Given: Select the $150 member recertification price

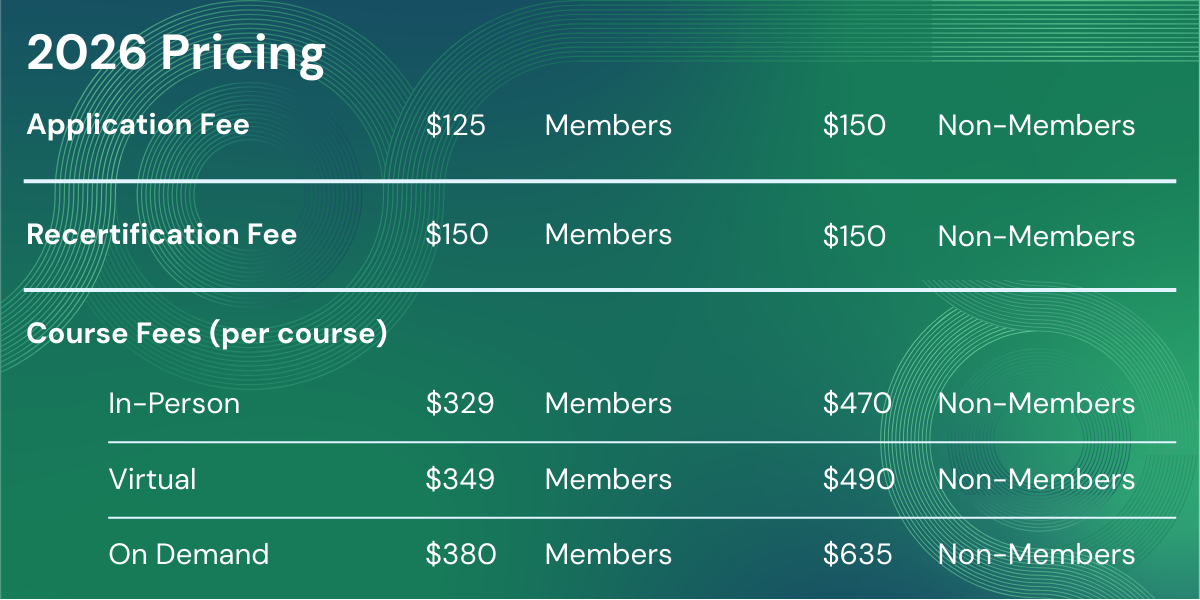Looking at the screenshot, I should point(456,235).
